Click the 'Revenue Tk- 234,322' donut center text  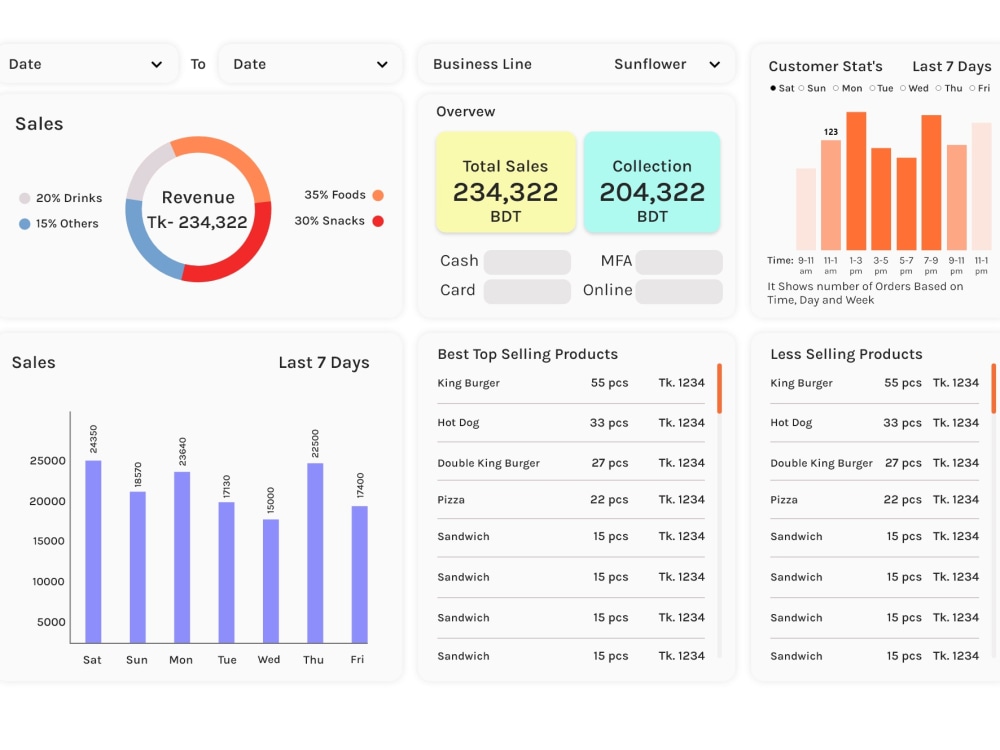(x=198, y=210)
